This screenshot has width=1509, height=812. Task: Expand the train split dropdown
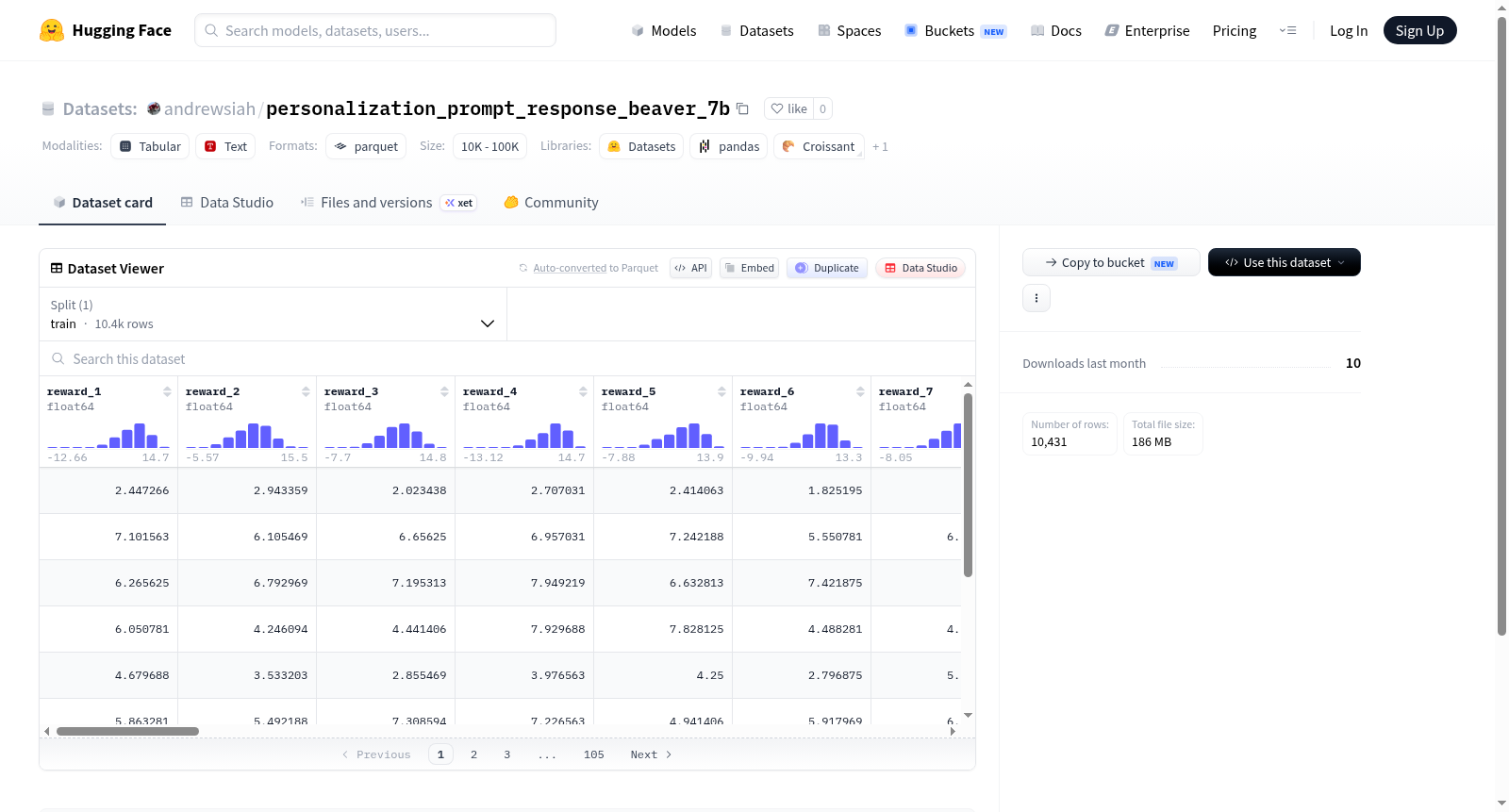click(273, 314)
